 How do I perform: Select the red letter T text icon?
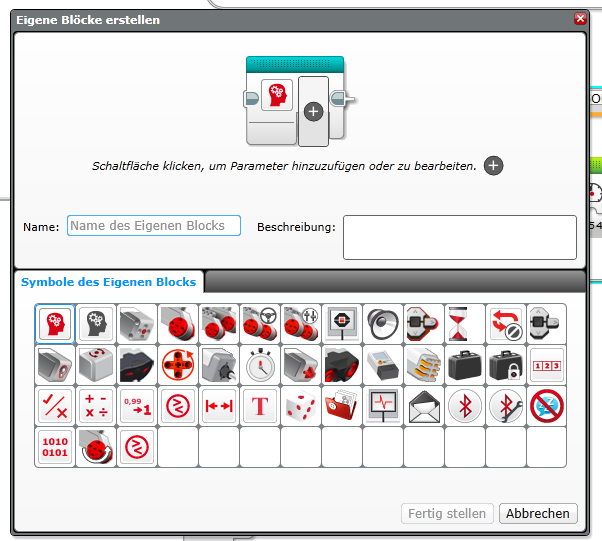pos(259,406)
